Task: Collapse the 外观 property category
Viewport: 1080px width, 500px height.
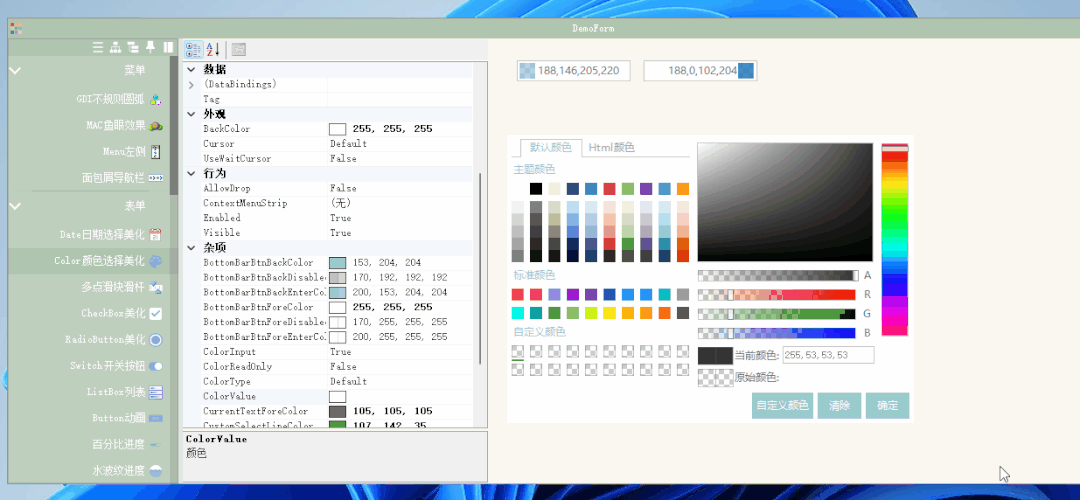Action: pyautogui.click(x=191, y=114)
